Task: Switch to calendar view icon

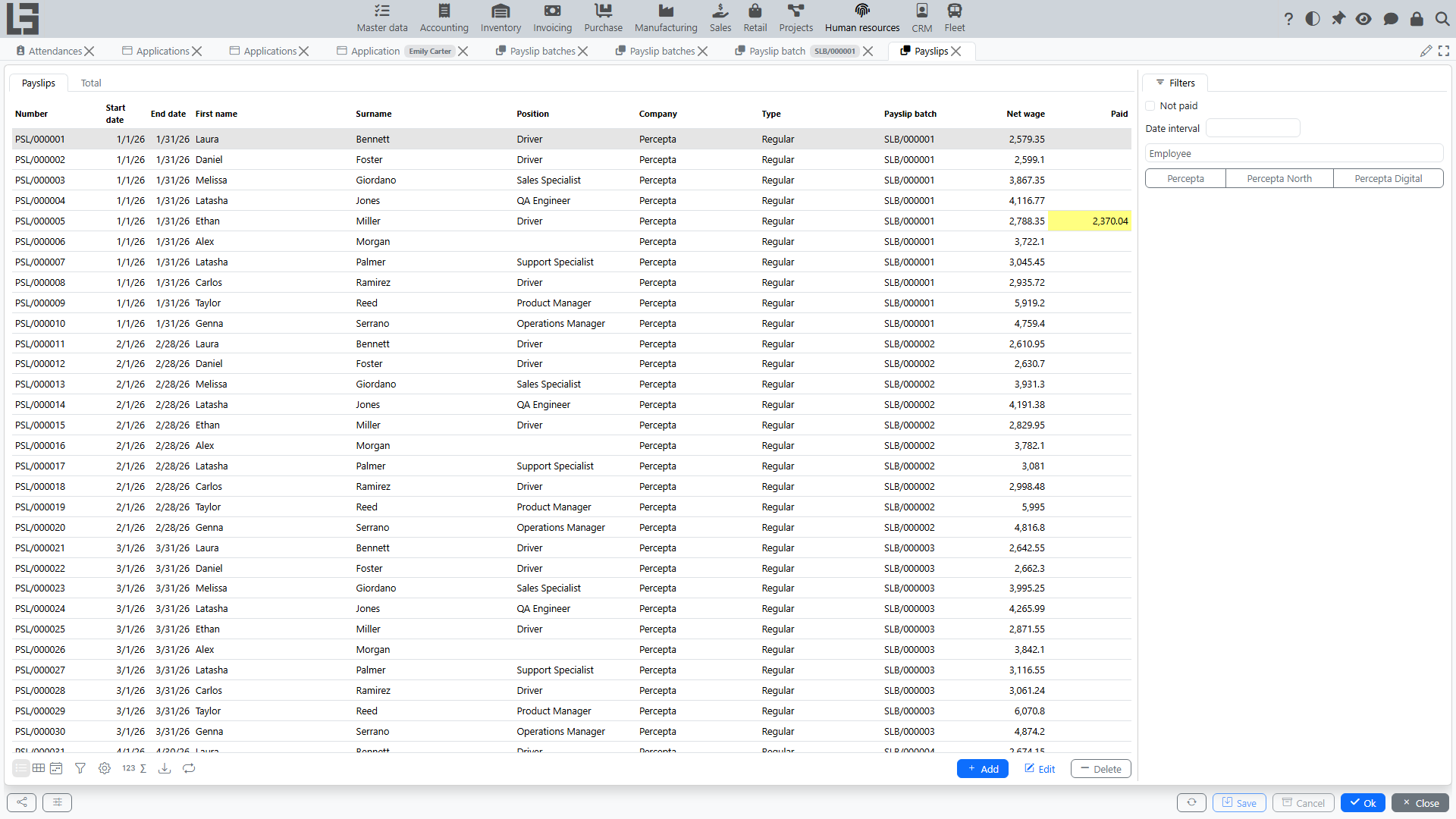Action: (56, 768)
